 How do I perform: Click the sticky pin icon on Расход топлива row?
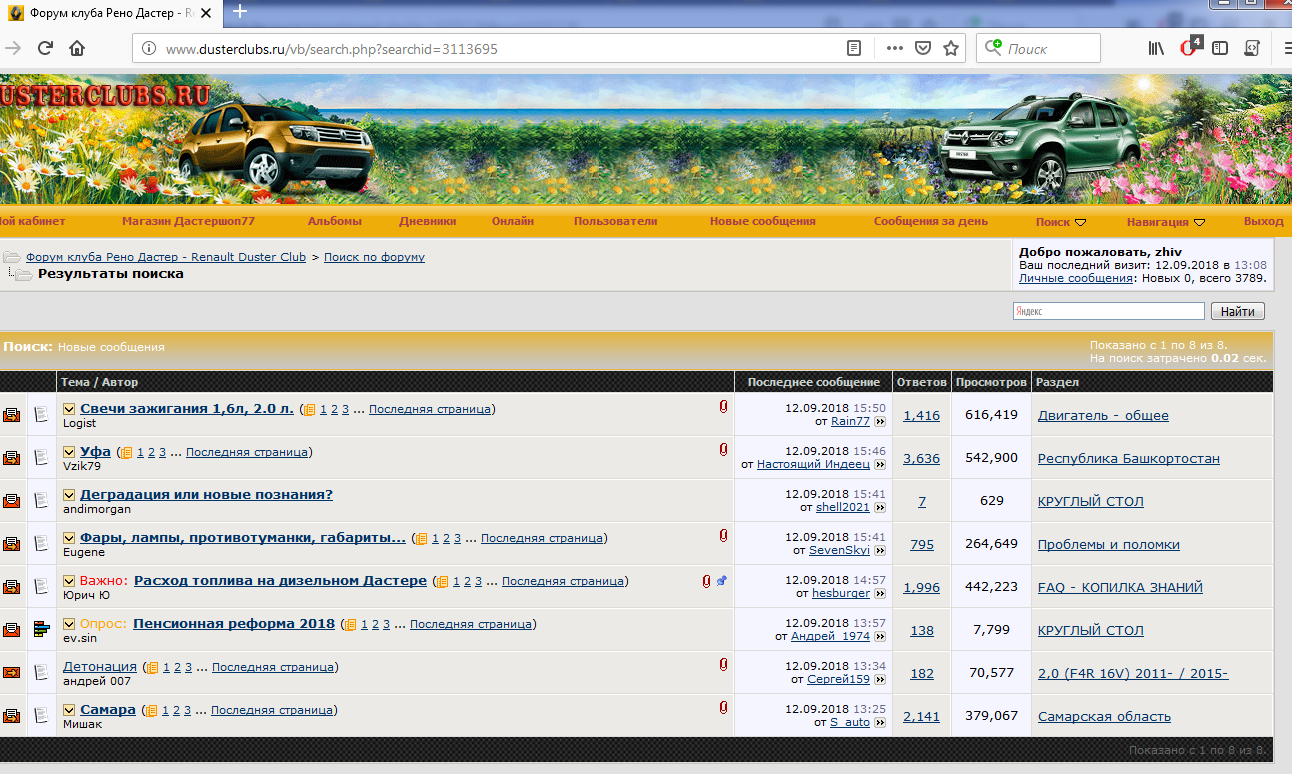pos(722,580)
